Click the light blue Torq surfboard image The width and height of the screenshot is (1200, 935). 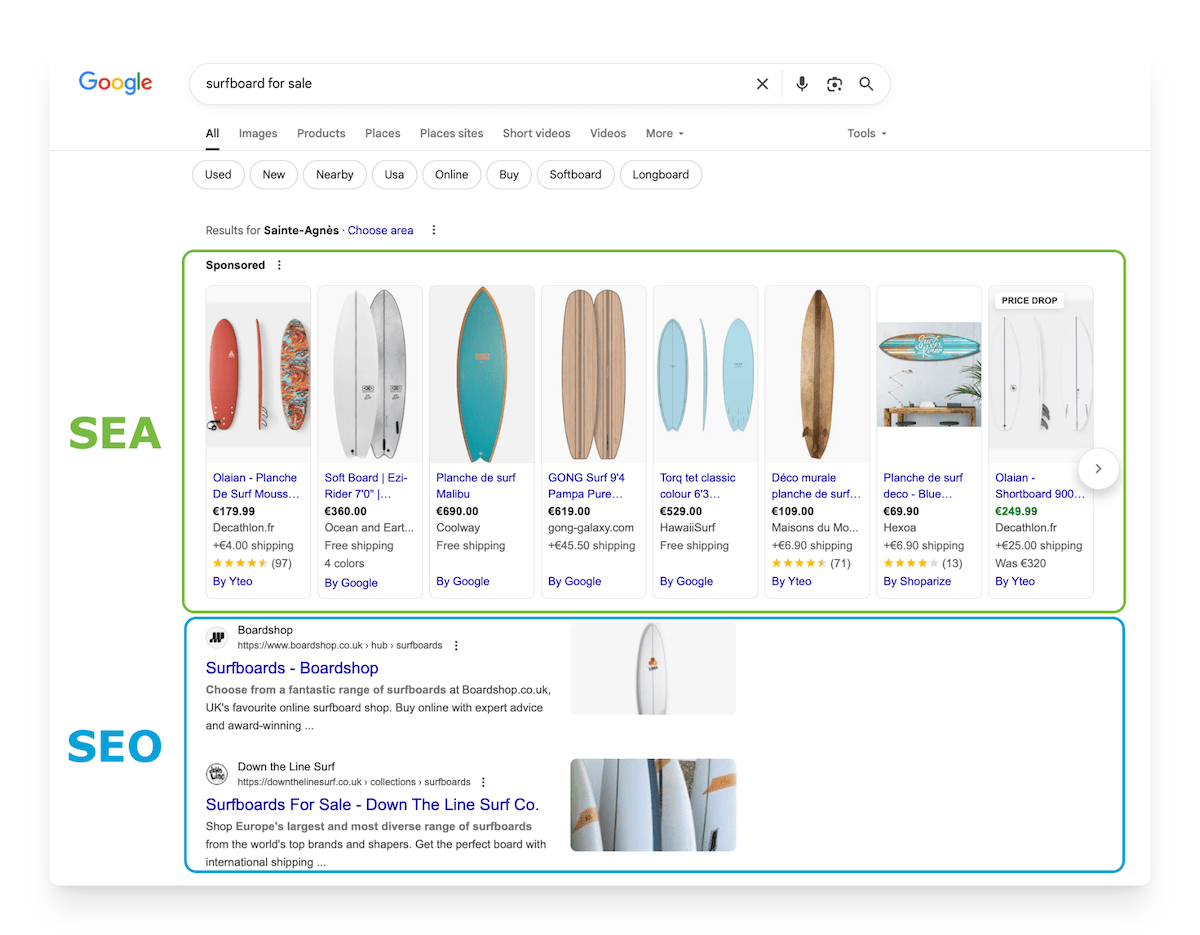click(x=705, y=375)
